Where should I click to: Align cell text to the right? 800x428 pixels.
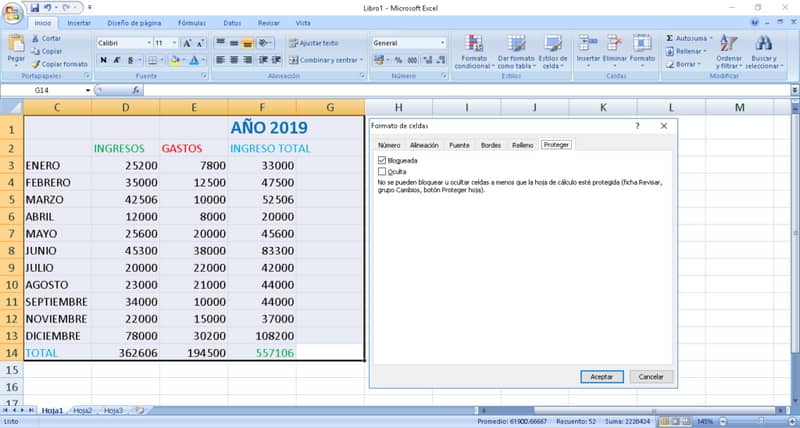pyautogui.click(x=247, y=60)
